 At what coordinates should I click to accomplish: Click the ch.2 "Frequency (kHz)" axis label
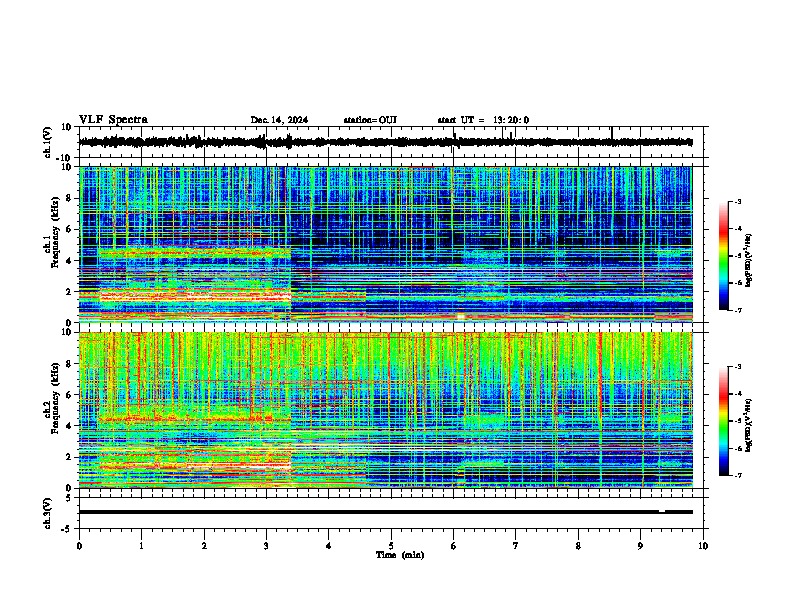click(55, 398)
